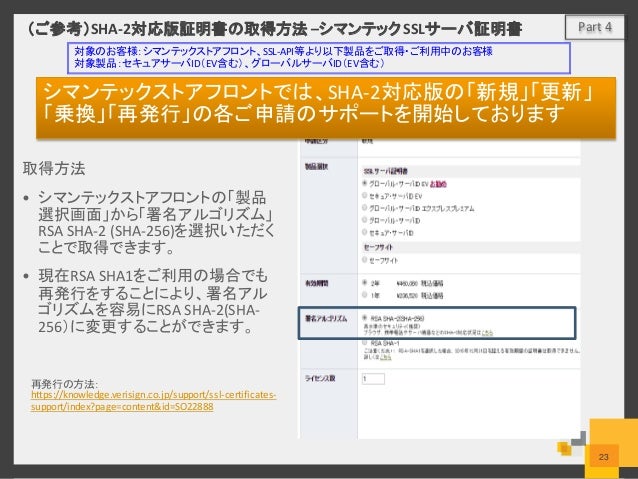The image size is (638, 479).
Task: Click the お勧め tag beside グローバル・サーバID EV
Action: [438, 184]
